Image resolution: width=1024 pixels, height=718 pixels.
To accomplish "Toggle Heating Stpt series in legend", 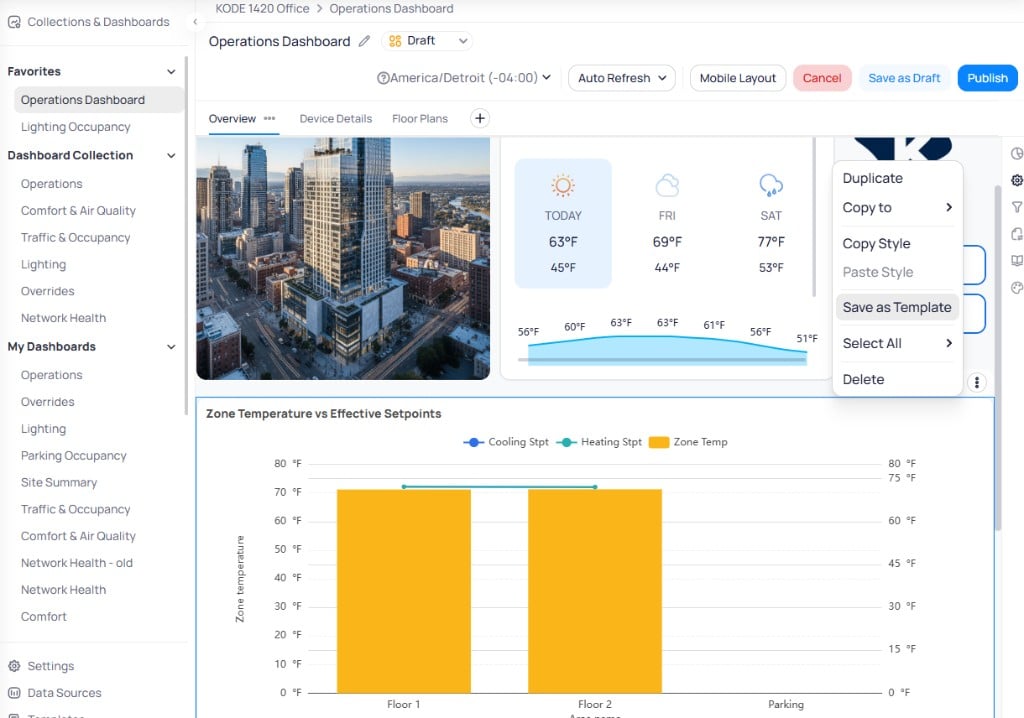I will 599,442.
